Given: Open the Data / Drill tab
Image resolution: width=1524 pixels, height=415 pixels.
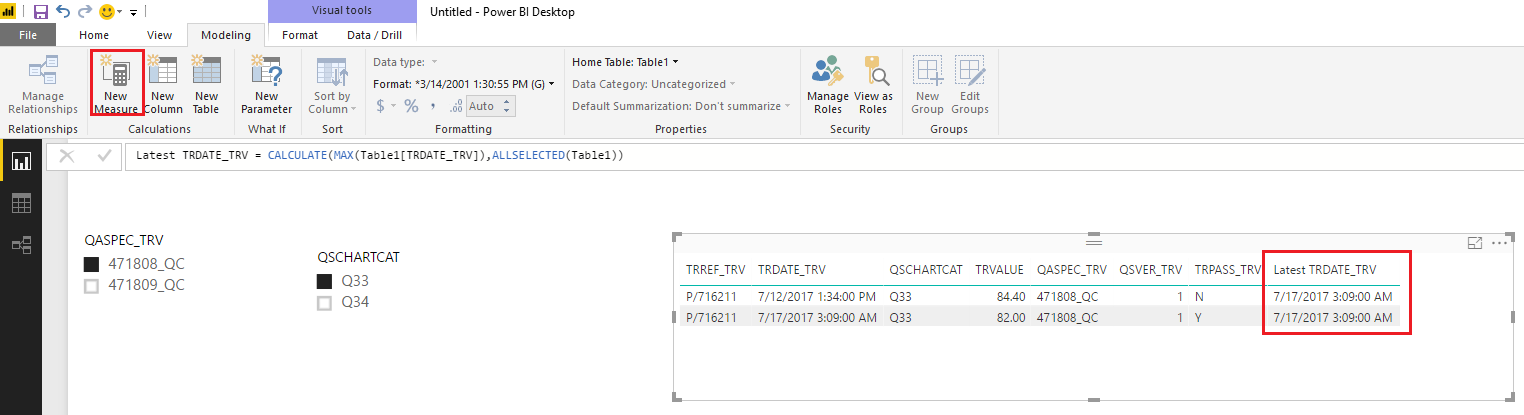Looking at the screenshot, I should (x=372, y=35).
